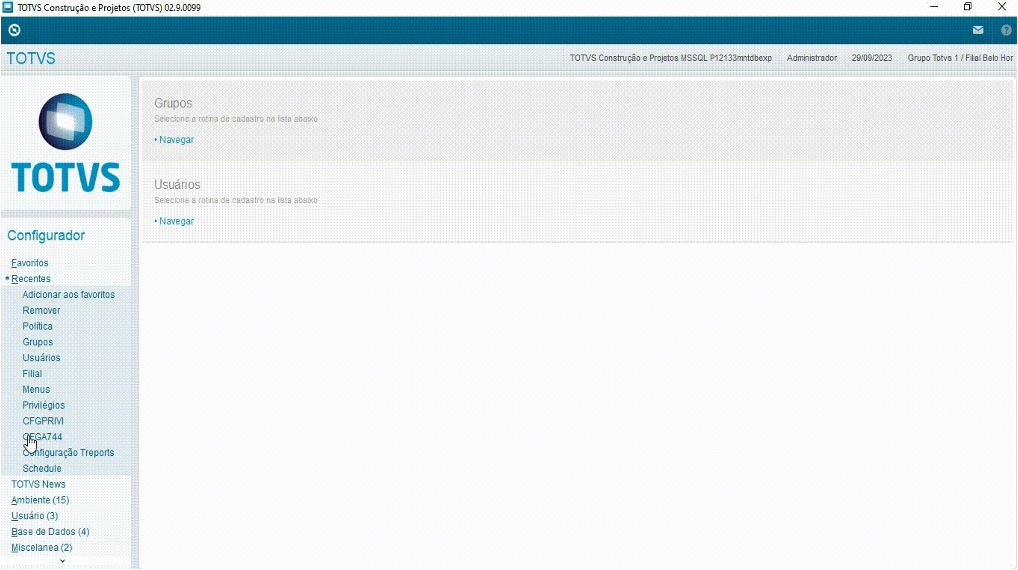
Task: Click the sidebar scroll-down chevron
Action: (x=62, y=561)
